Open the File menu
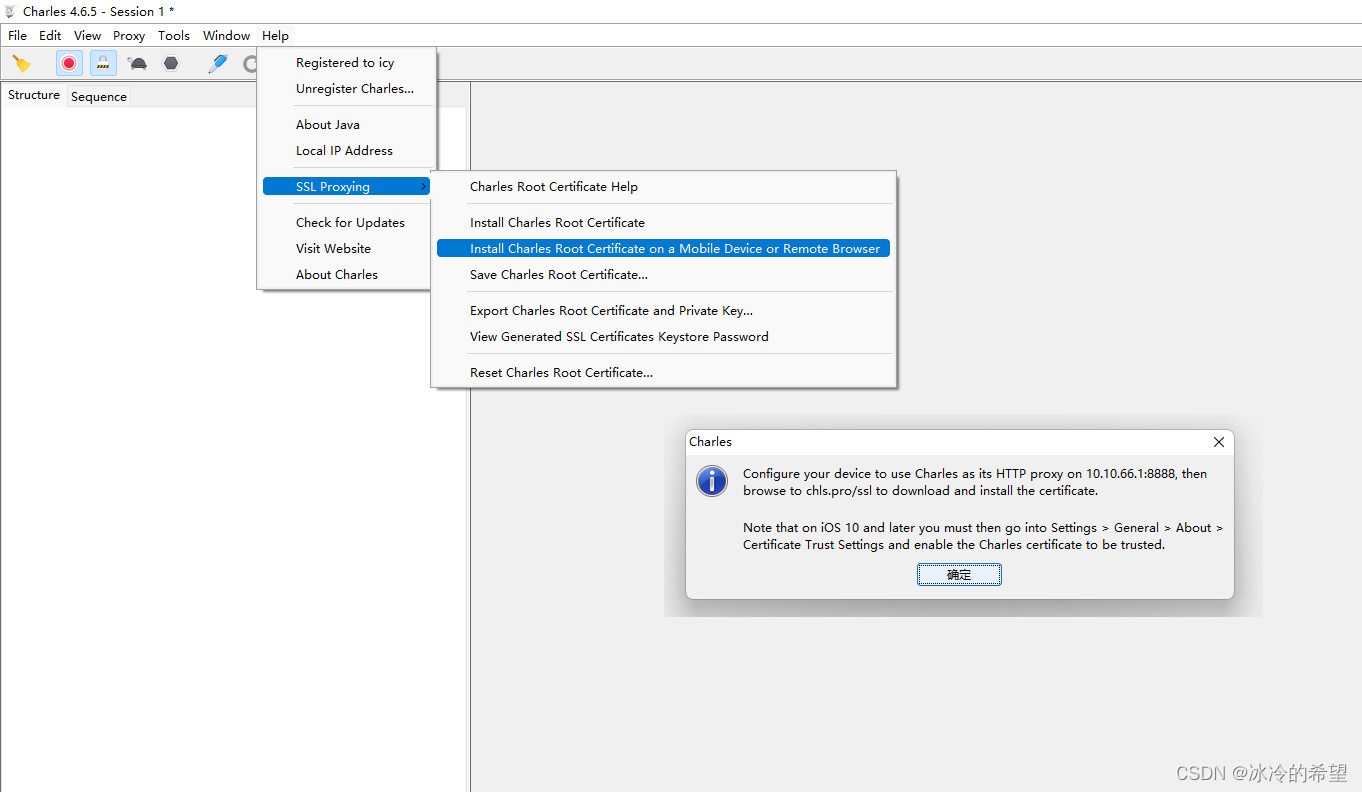The height and width of the screenshot is (792, 1362). coord(17,35)
